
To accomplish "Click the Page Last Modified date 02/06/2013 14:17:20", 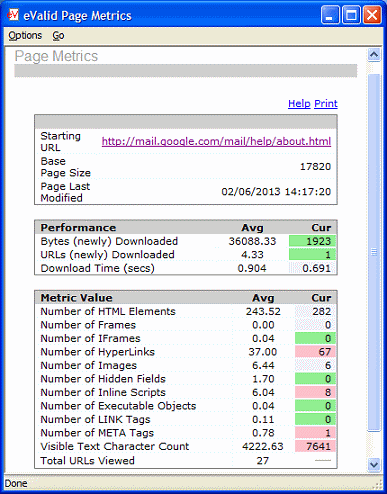I will coord(276,192).
